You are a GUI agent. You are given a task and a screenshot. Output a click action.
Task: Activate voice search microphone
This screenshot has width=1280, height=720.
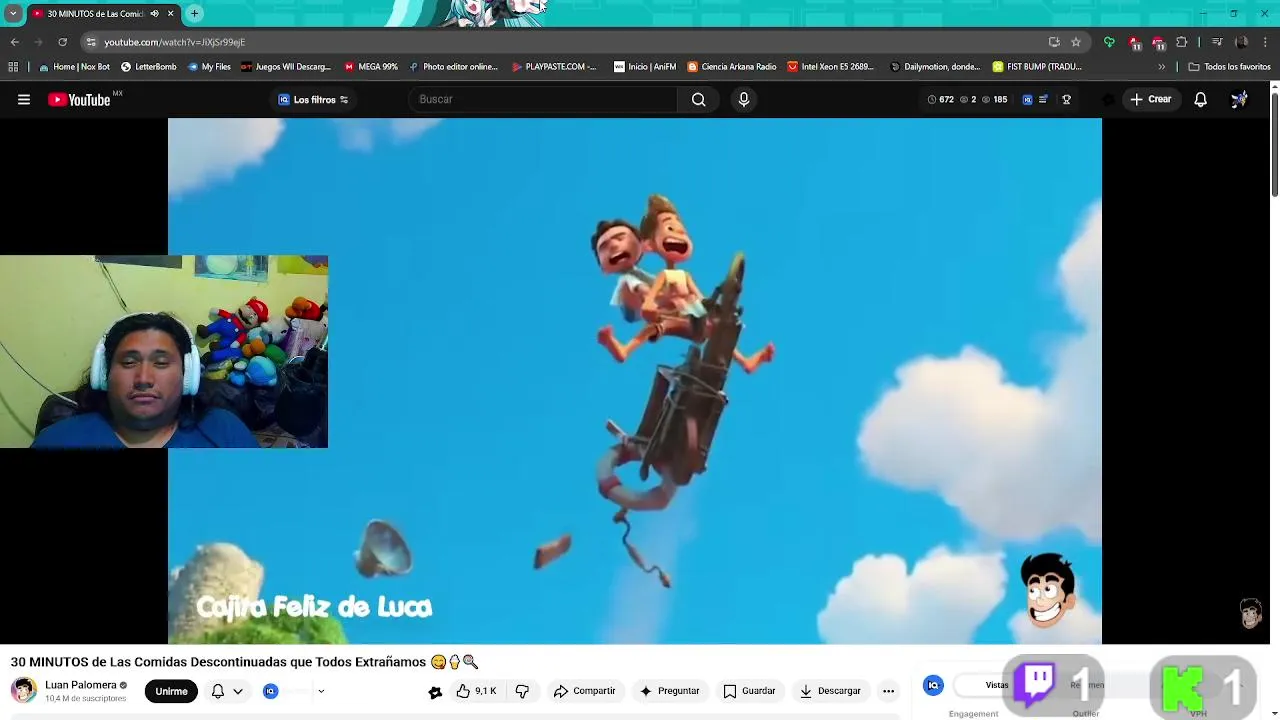[744, 99]
